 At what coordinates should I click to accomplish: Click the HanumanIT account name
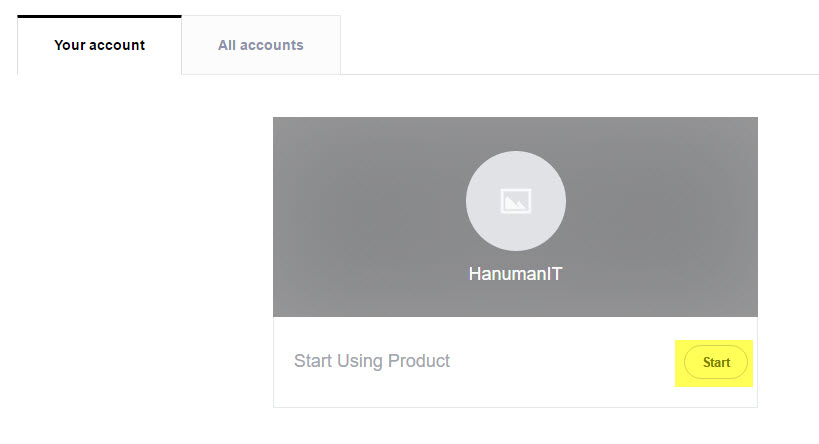point(515,274)
